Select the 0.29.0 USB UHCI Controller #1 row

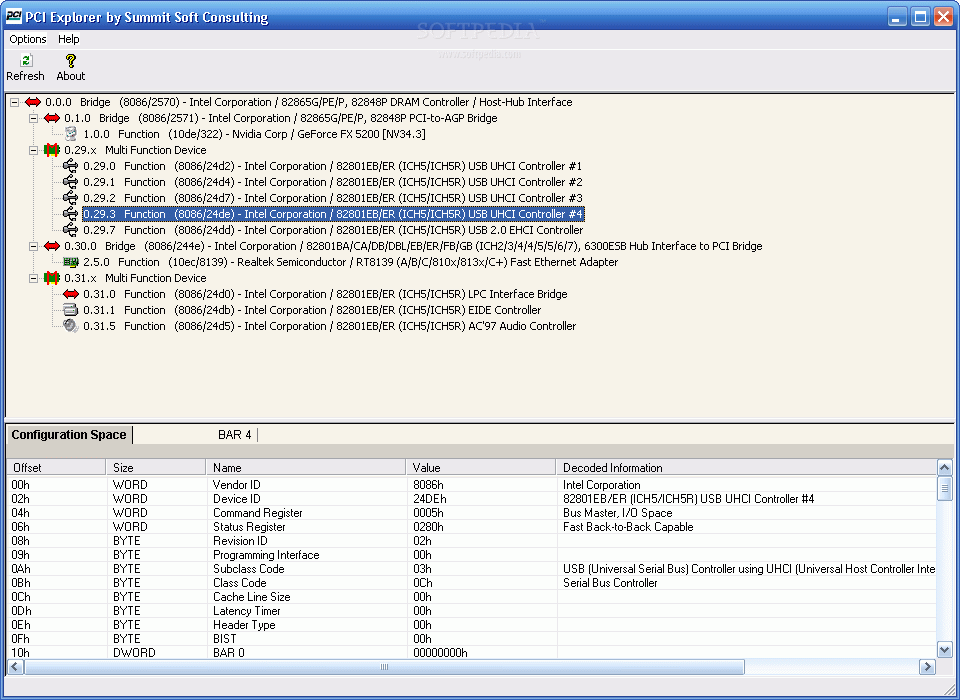(x=332, y=166)
